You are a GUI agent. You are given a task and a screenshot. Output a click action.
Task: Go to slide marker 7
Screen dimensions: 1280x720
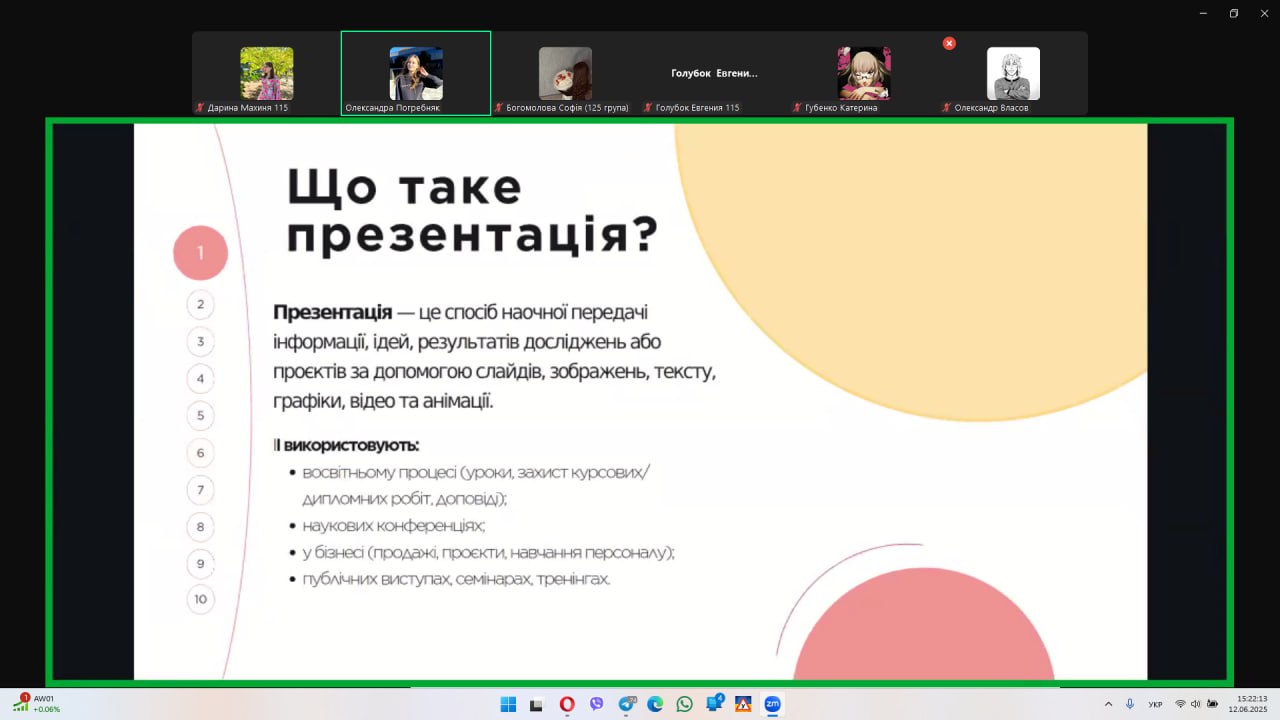tap(200, 489)
